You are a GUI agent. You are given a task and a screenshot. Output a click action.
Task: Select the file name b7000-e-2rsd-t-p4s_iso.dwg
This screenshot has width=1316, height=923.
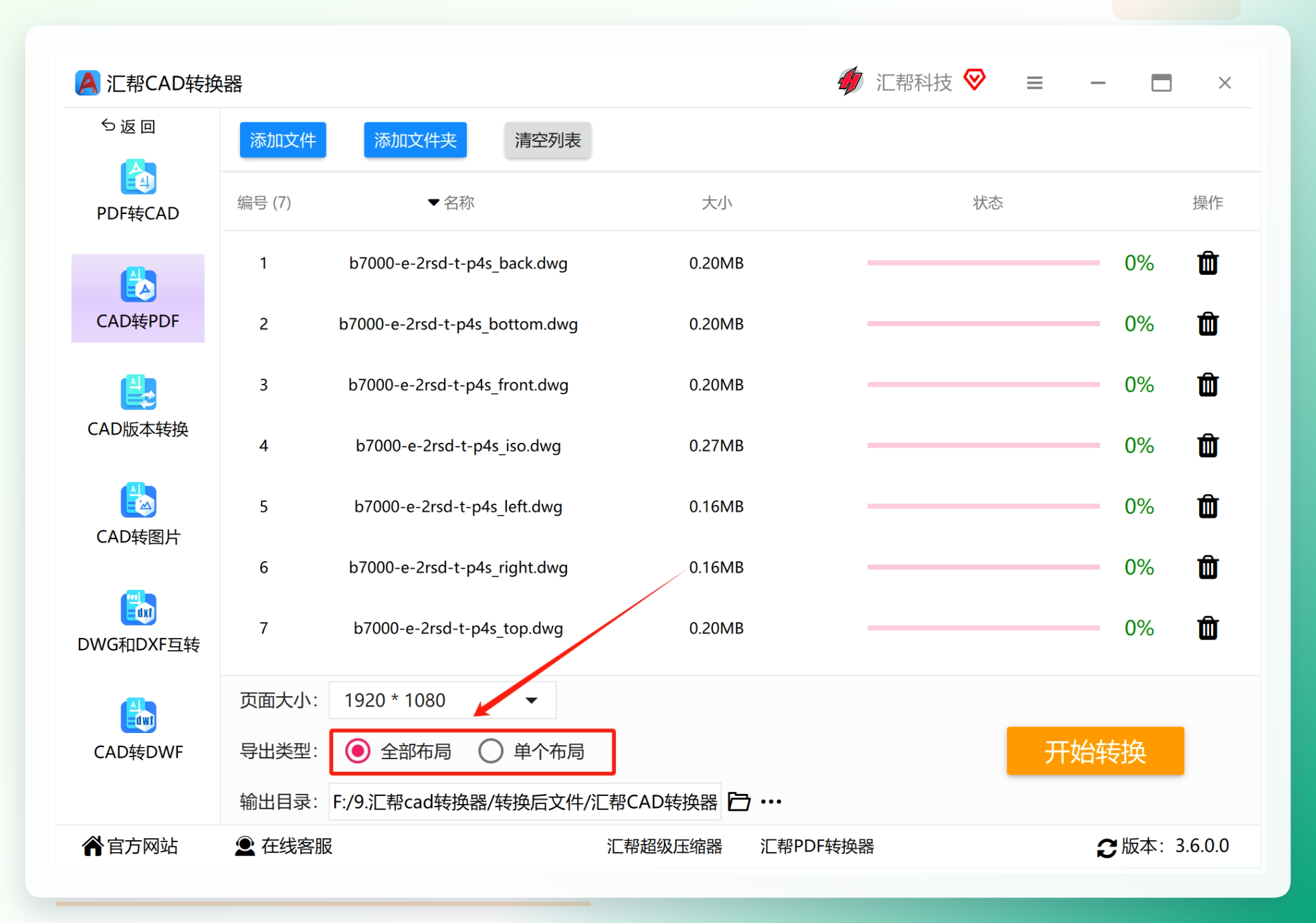458,445
